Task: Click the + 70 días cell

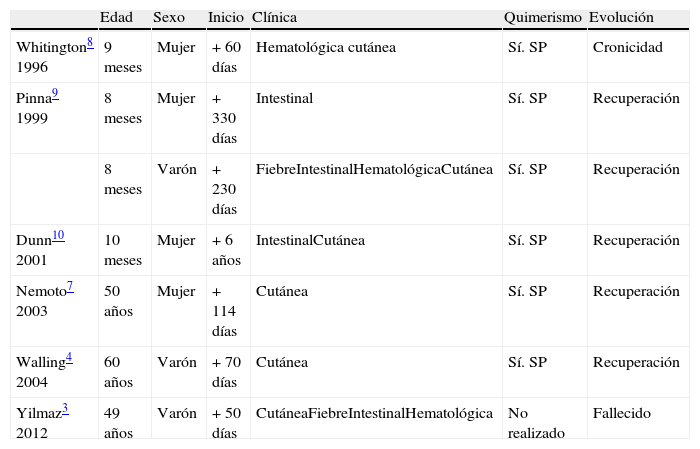Action: point(226,372)
